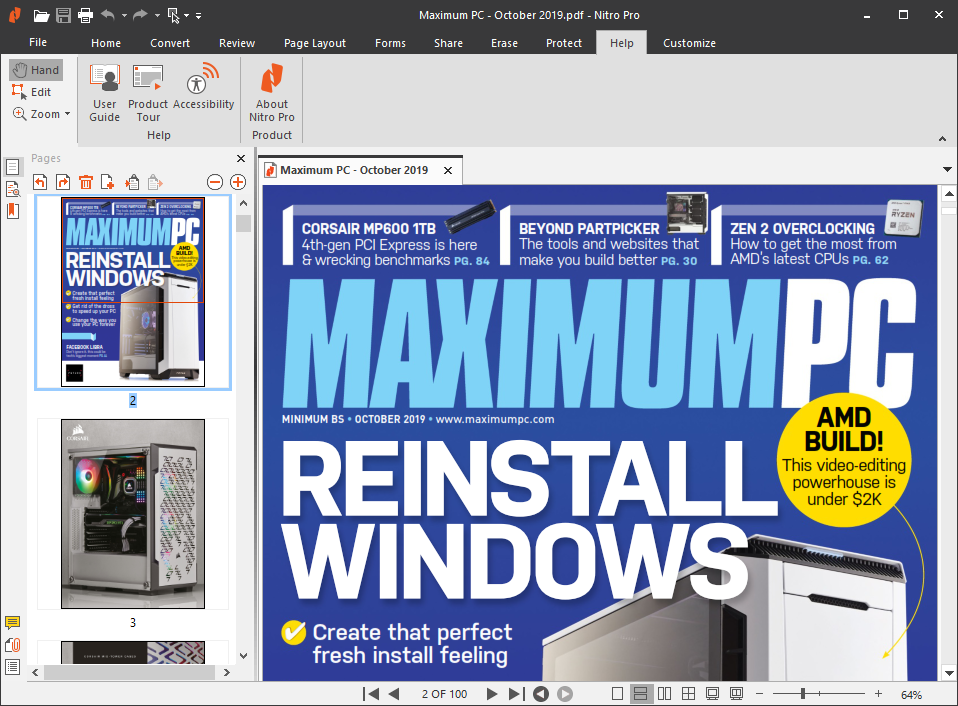Click the Extract pages icon
The height and width of the screenshot is (706, 958).
155,182
